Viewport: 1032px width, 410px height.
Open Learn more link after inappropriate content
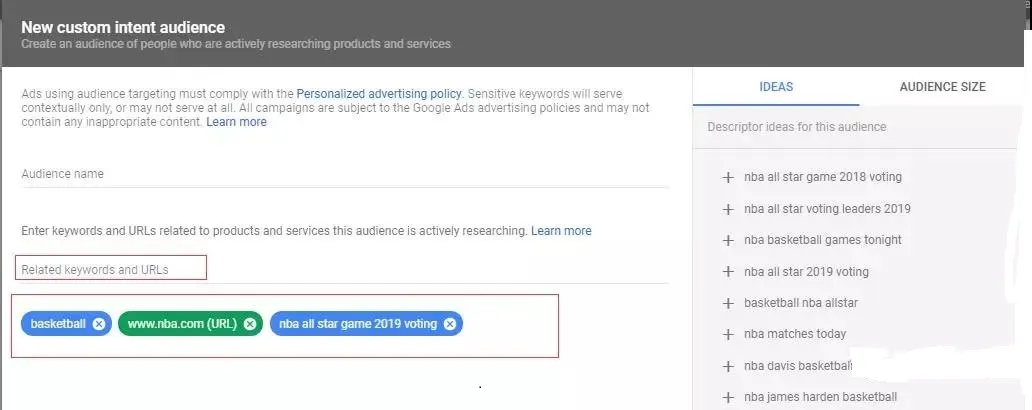click(236, 122)
